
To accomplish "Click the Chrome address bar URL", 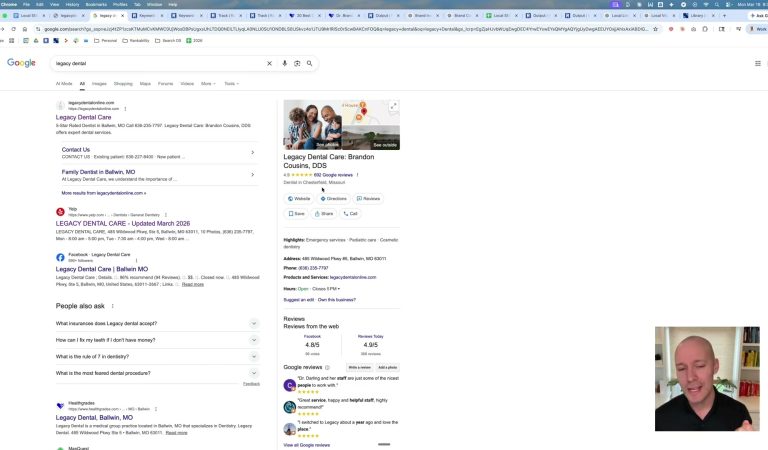I will 345,29.
